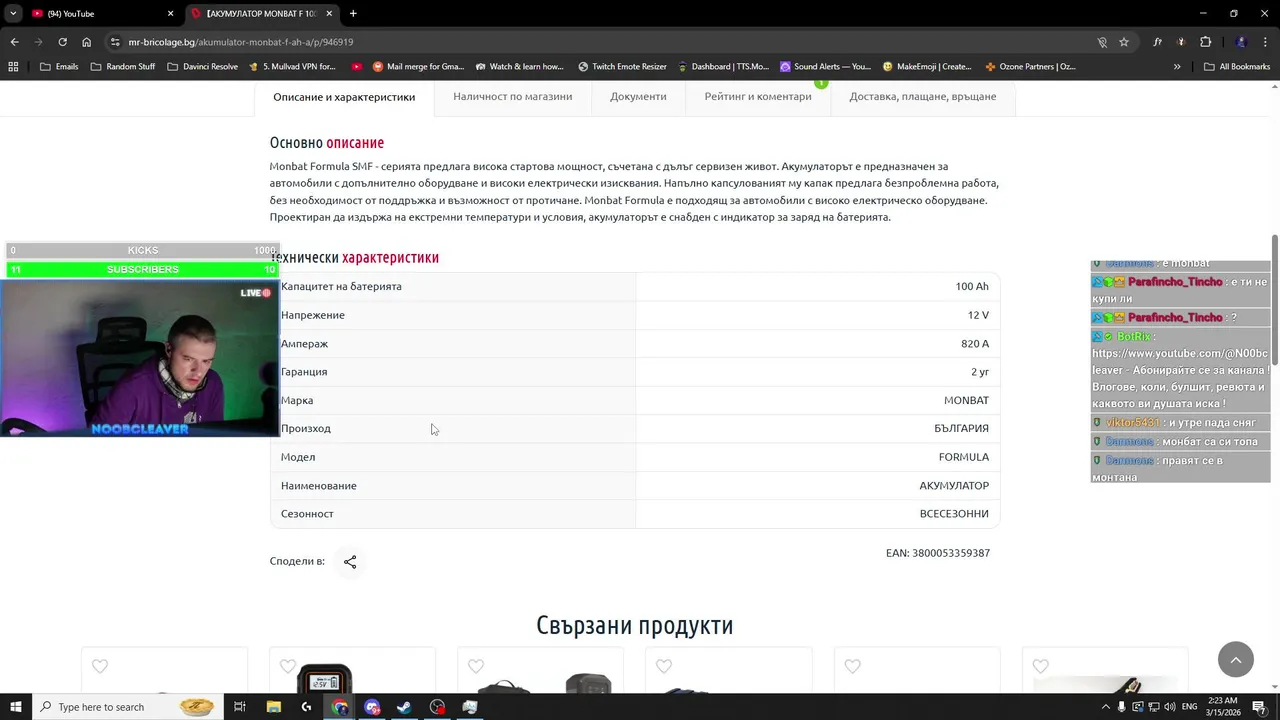Open the tester device product thumbnail
1280x720 pixels.
click(325, 679)
